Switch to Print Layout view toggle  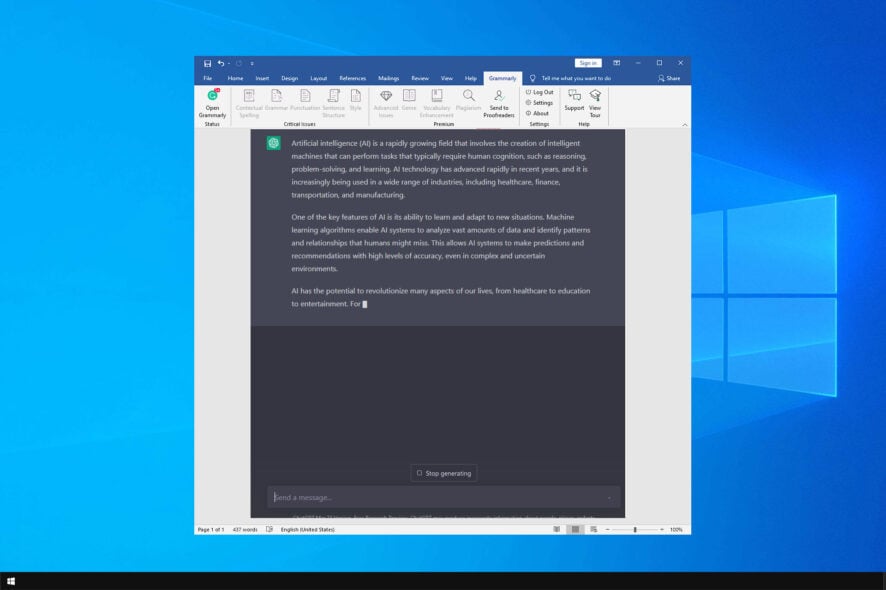574,529
